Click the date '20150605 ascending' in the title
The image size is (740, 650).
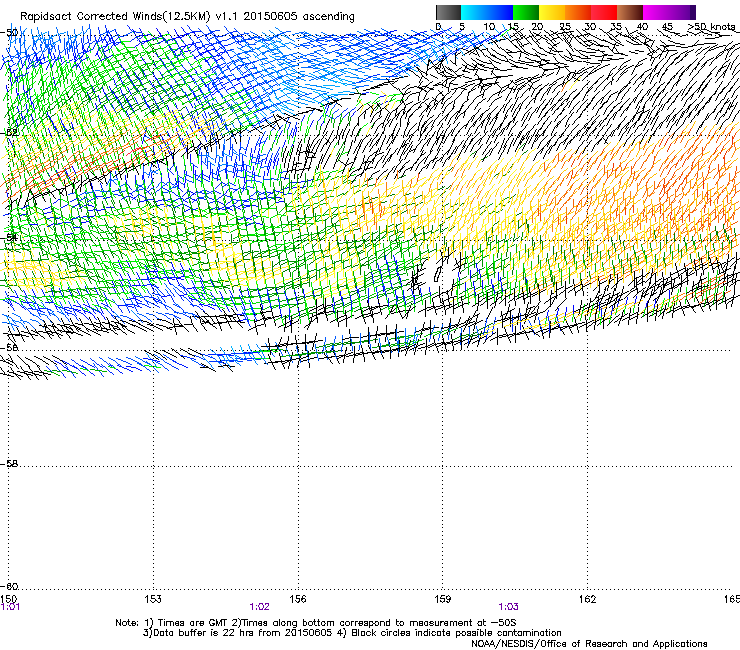click(x=299, y=16)
